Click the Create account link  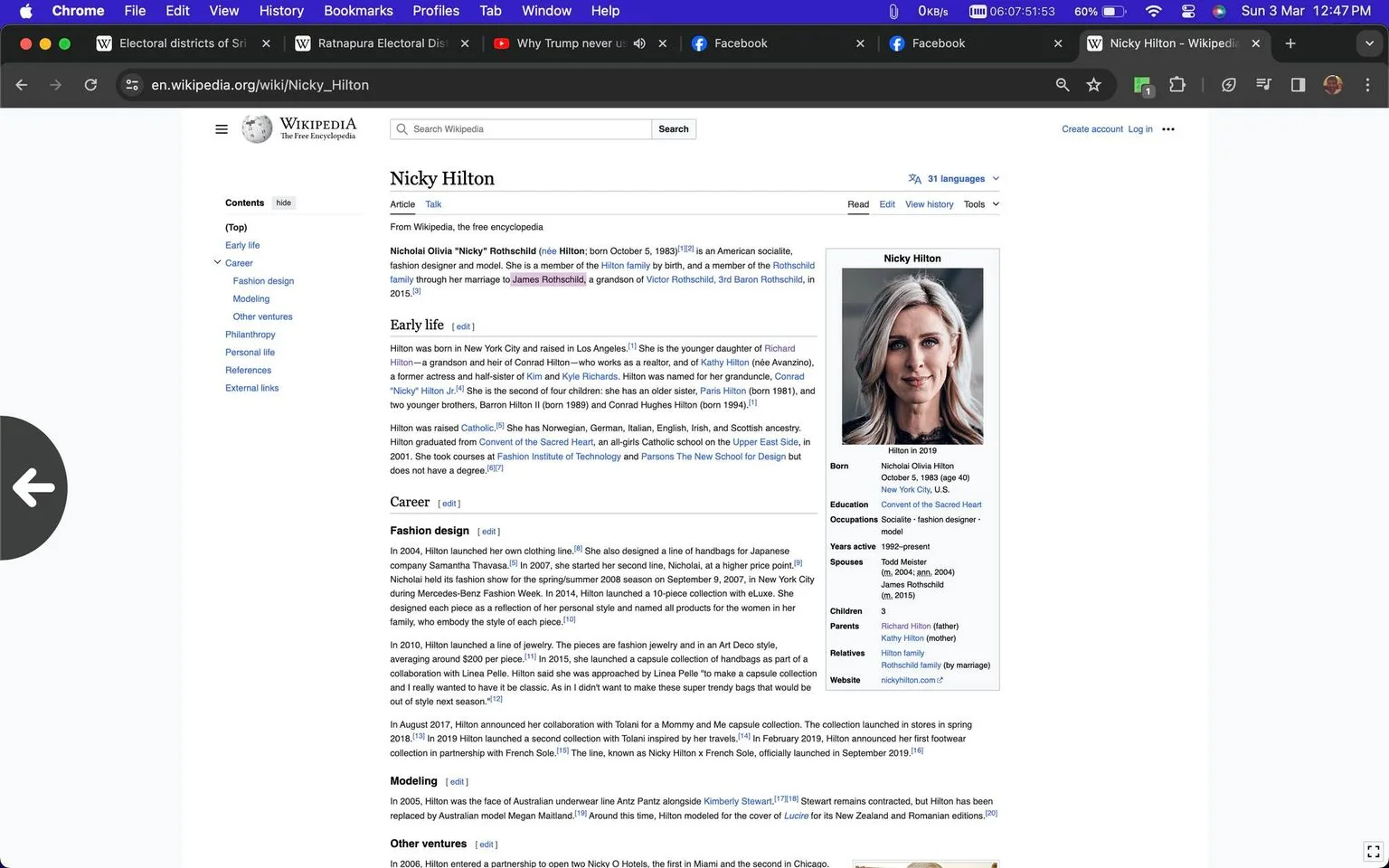[1092, 129]
